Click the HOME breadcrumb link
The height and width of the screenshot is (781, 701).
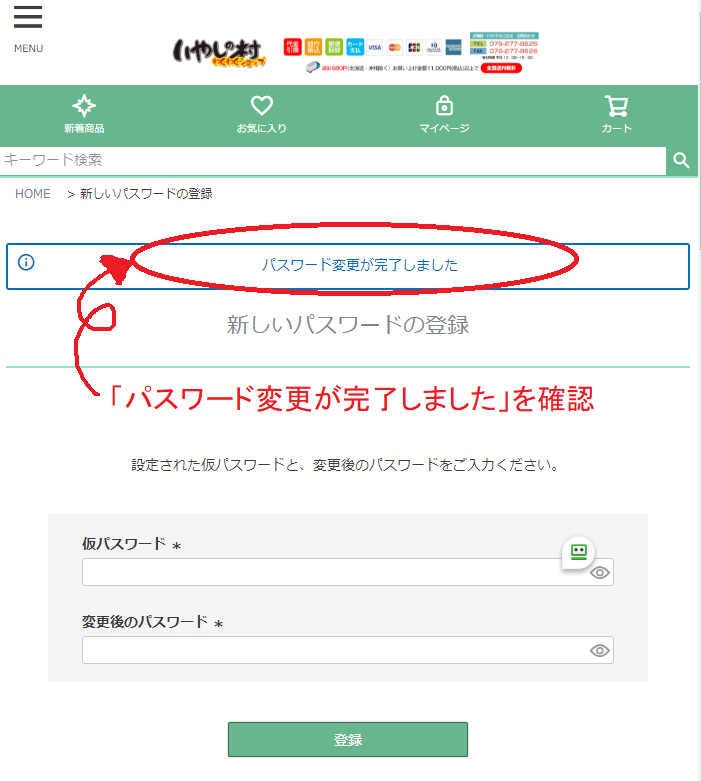point(32,194)
